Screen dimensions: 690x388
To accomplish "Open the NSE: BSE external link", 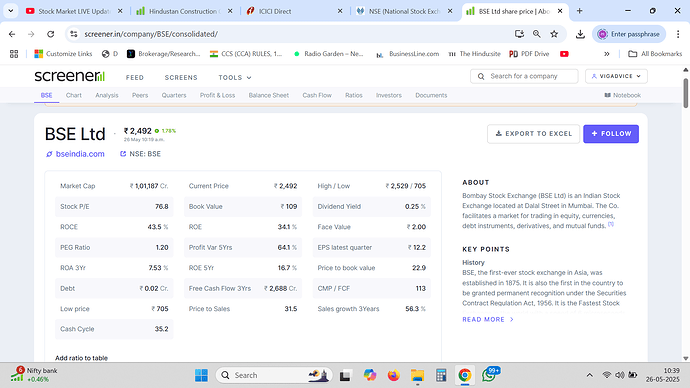I will tap(140, 154).
